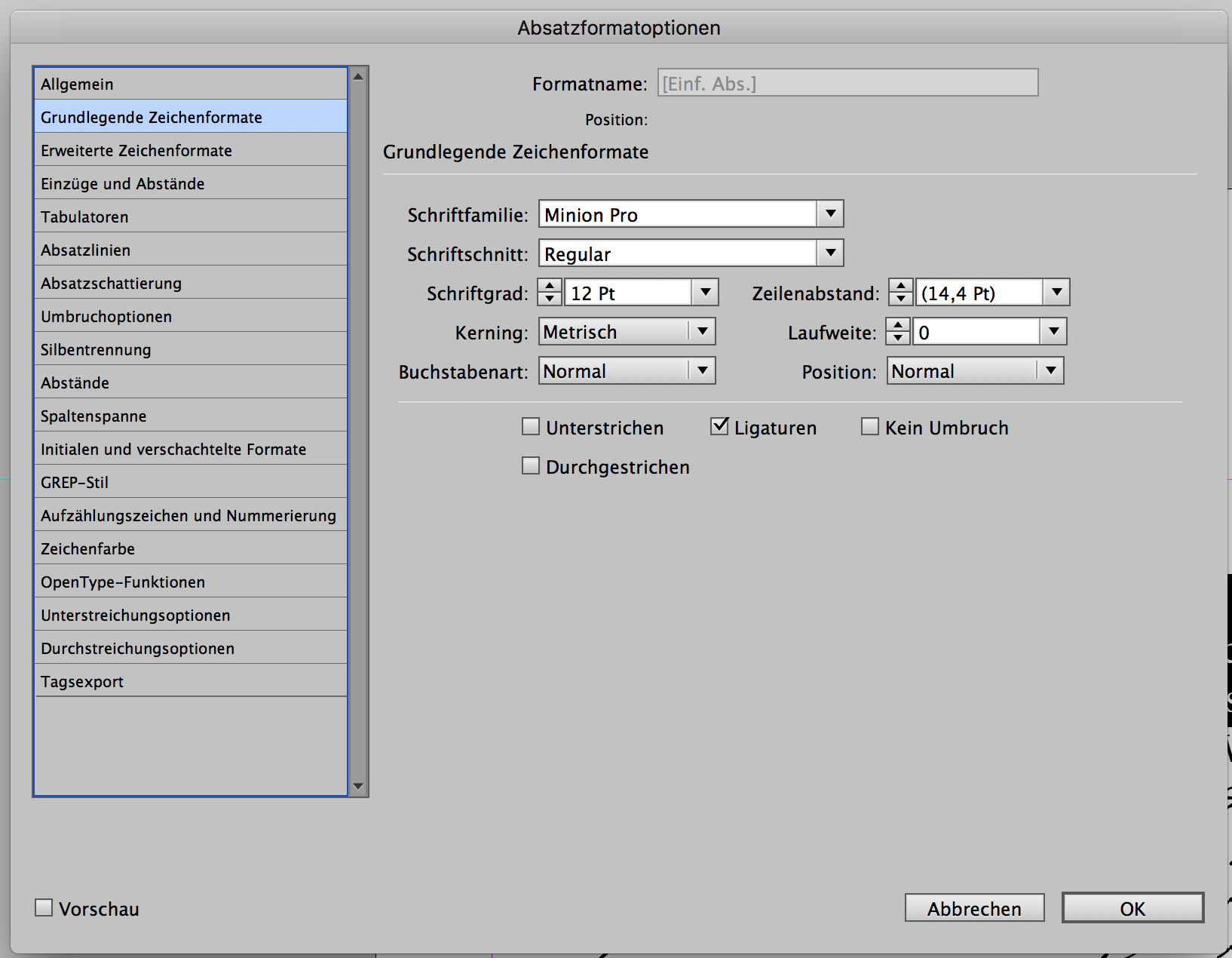Toggle the Vorschau preview checkbox
Screen dimensions: 1232x958
pos(44,907)
